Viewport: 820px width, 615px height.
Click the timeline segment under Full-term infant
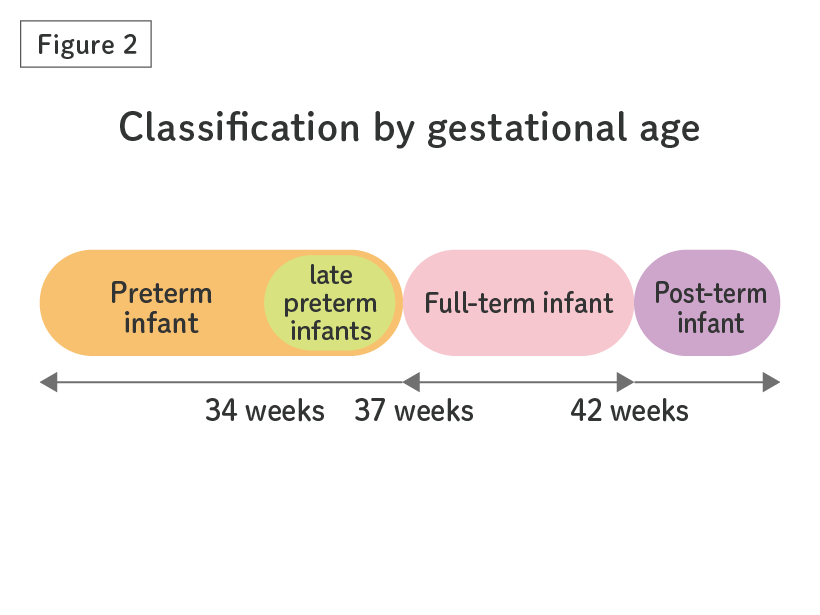click(518, 382)
